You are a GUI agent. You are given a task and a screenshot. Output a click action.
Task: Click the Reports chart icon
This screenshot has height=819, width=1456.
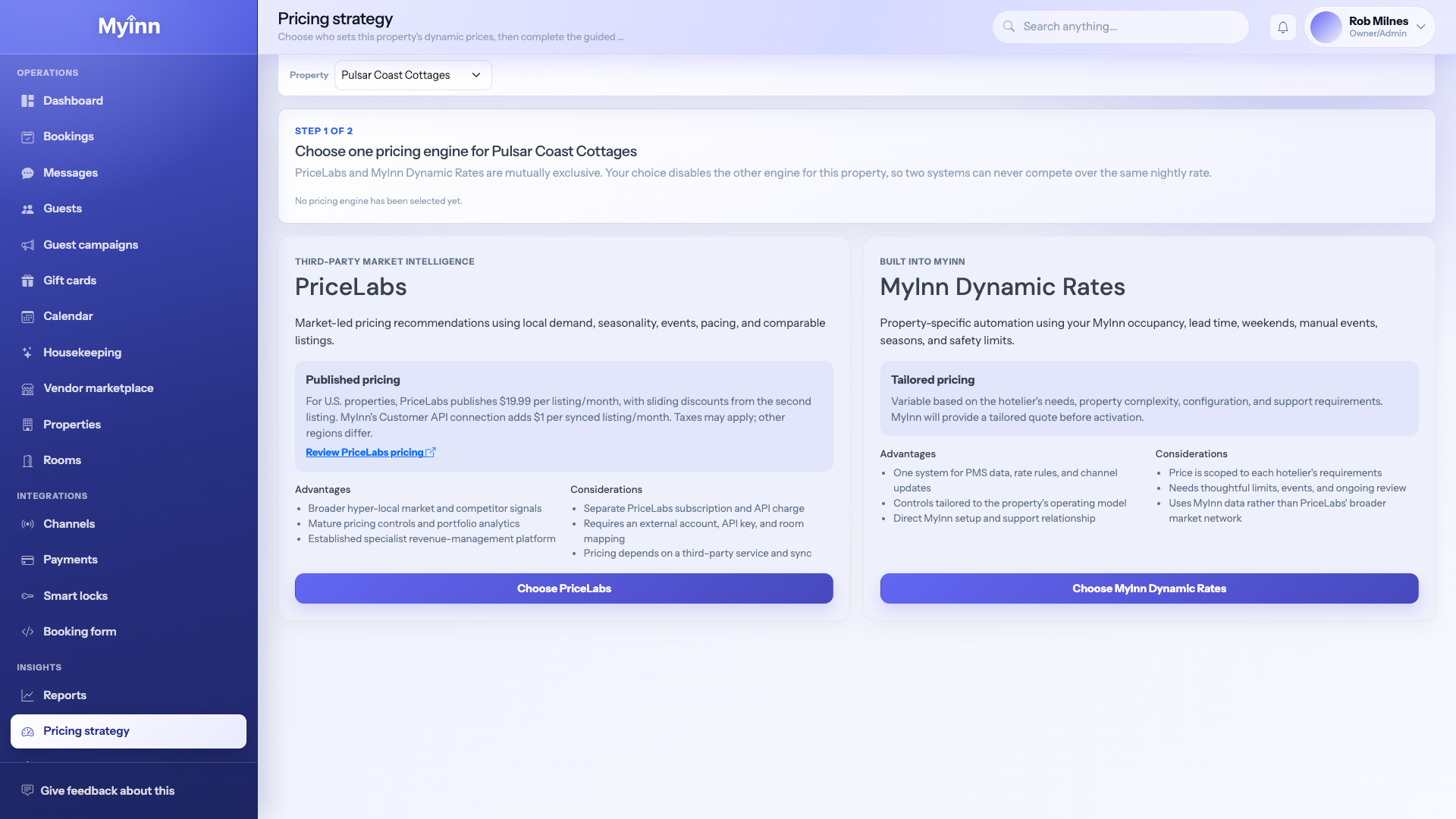pos(28,695)
